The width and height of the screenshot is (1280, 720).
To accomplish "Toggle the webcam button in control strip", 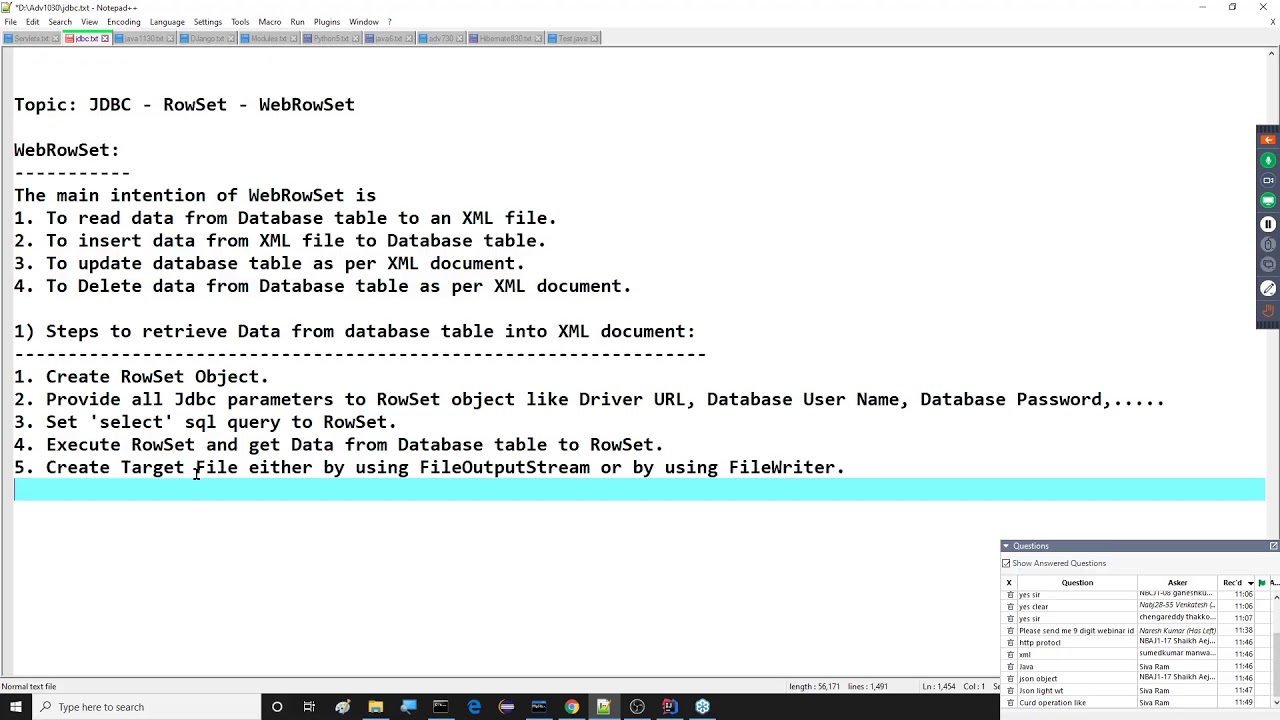I will [x=1268, y=181].
